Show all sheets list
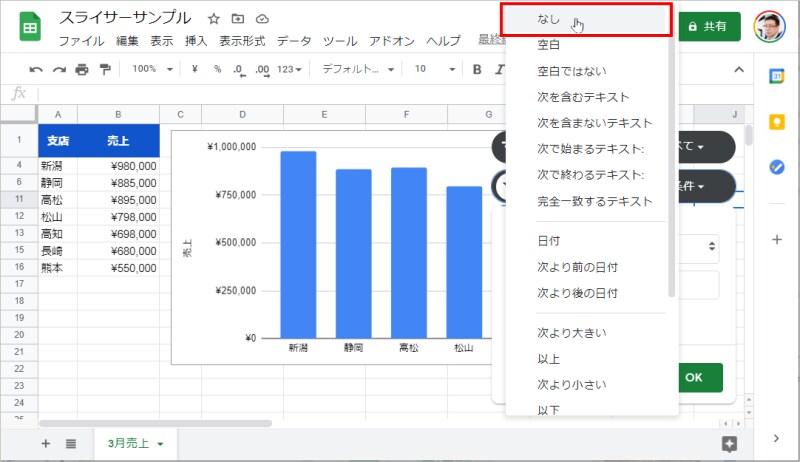The image size is (800, 462). click(x=71, y=444)
